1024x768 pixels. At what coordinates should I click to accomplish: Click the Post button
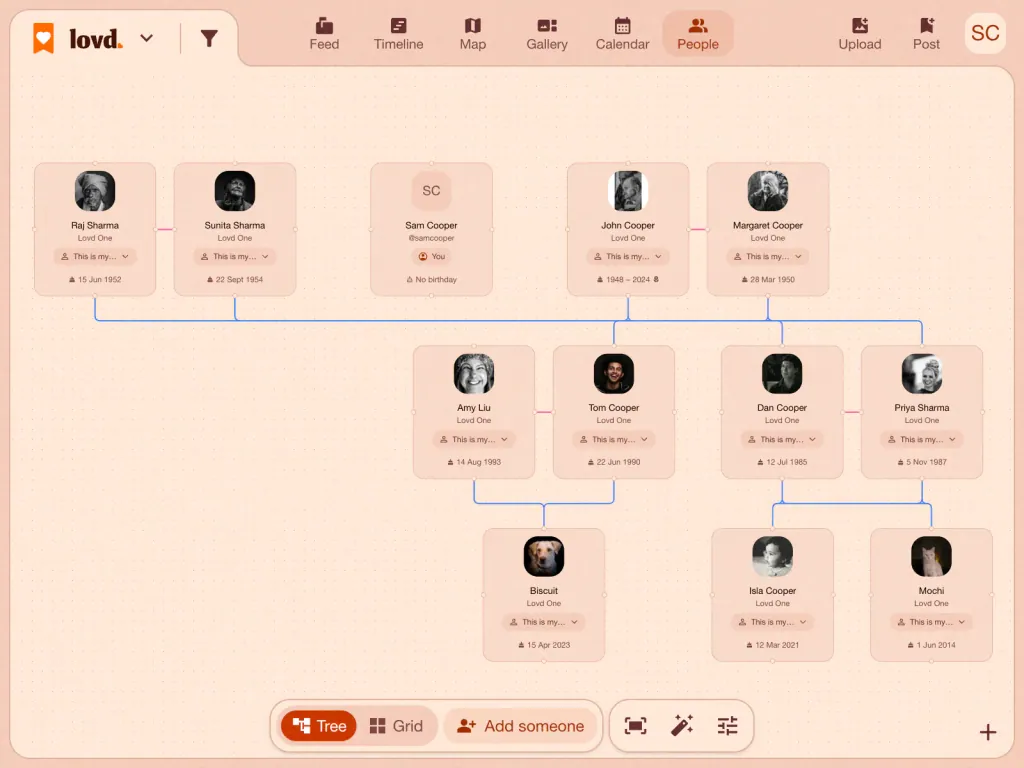pos(926,35)
